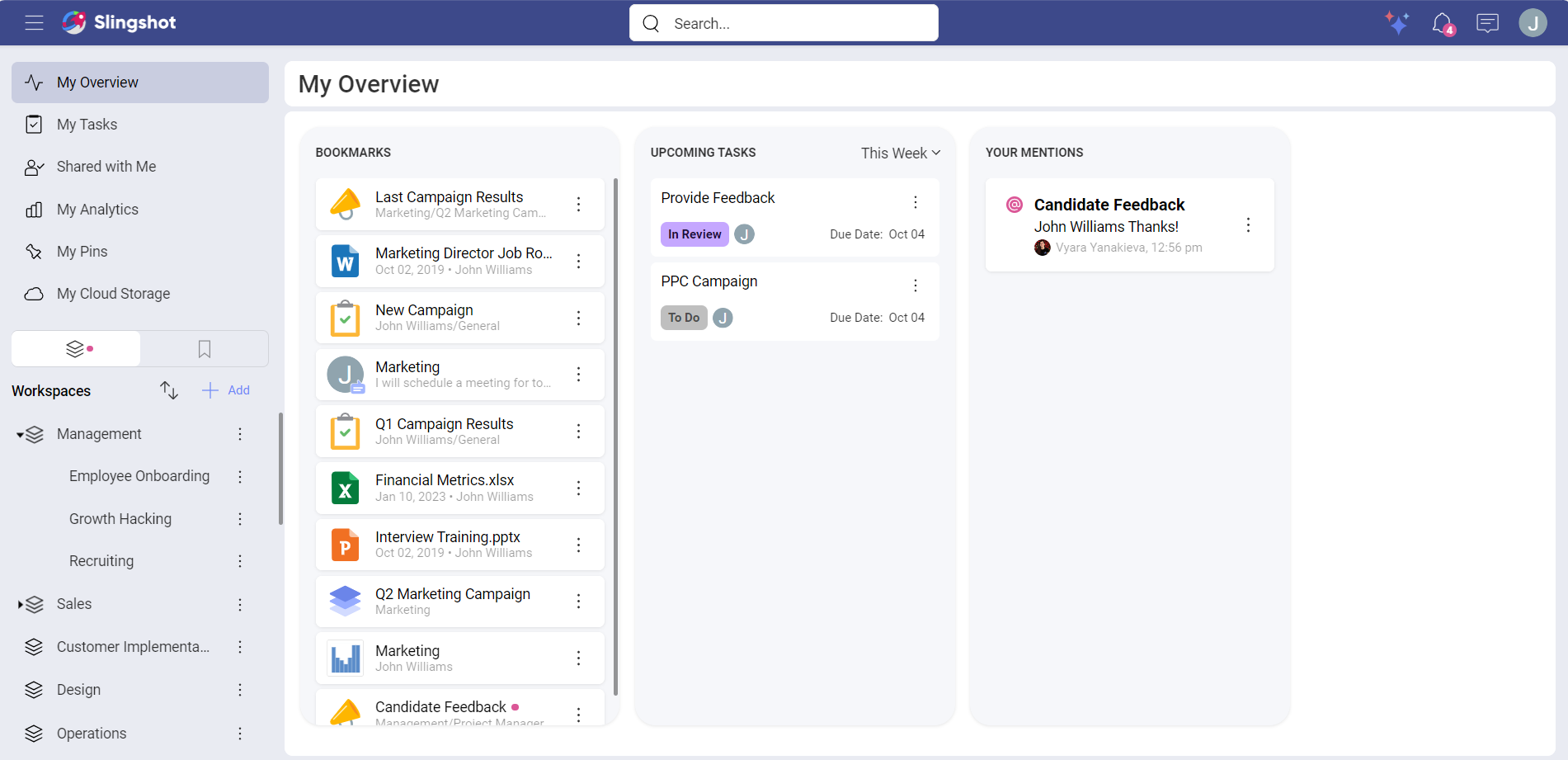Open the Candidate Feedback mention
1568x760 pixels.
click(x=1109, y=205)
